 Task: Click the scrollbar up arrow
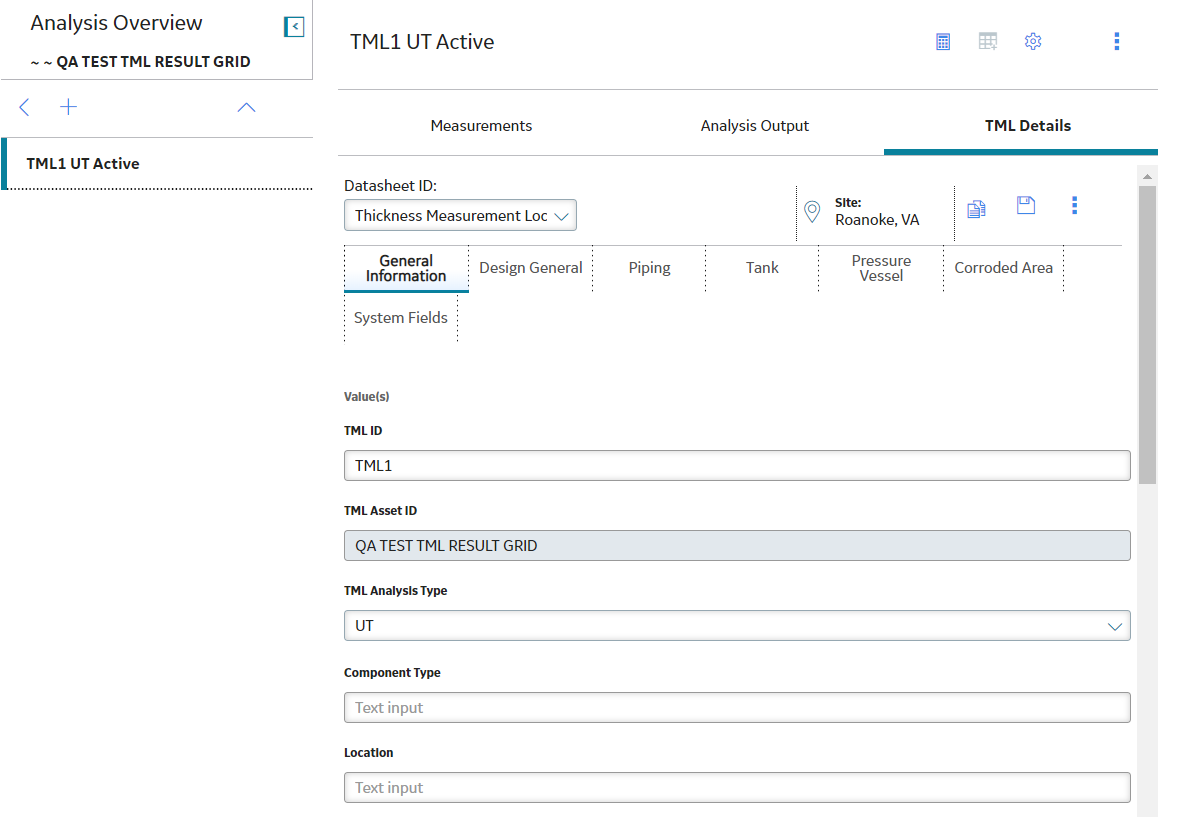[1147, 176]
